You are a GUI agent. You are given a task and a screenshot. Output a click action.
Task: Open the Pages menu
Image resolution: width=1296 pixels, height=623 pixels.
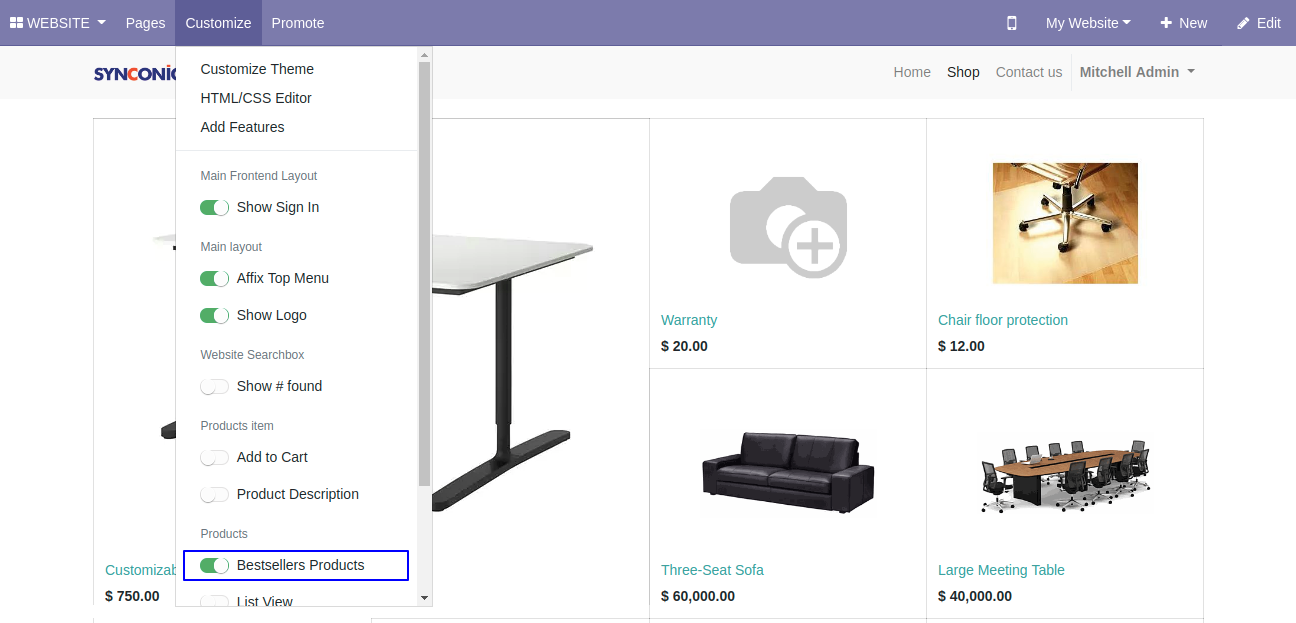(145, 23)
